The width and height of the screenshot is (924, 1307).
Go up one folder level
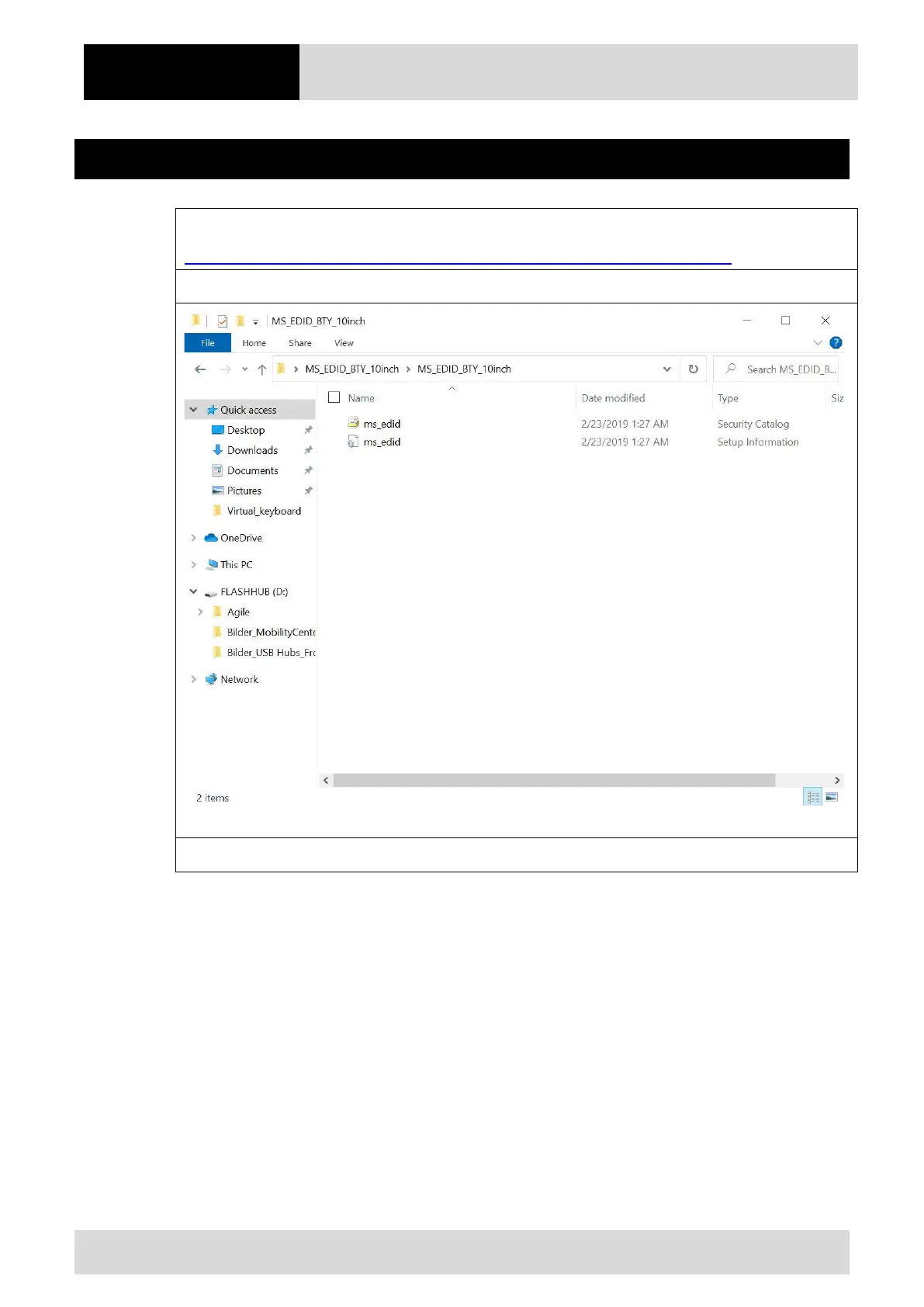point(262,369)
